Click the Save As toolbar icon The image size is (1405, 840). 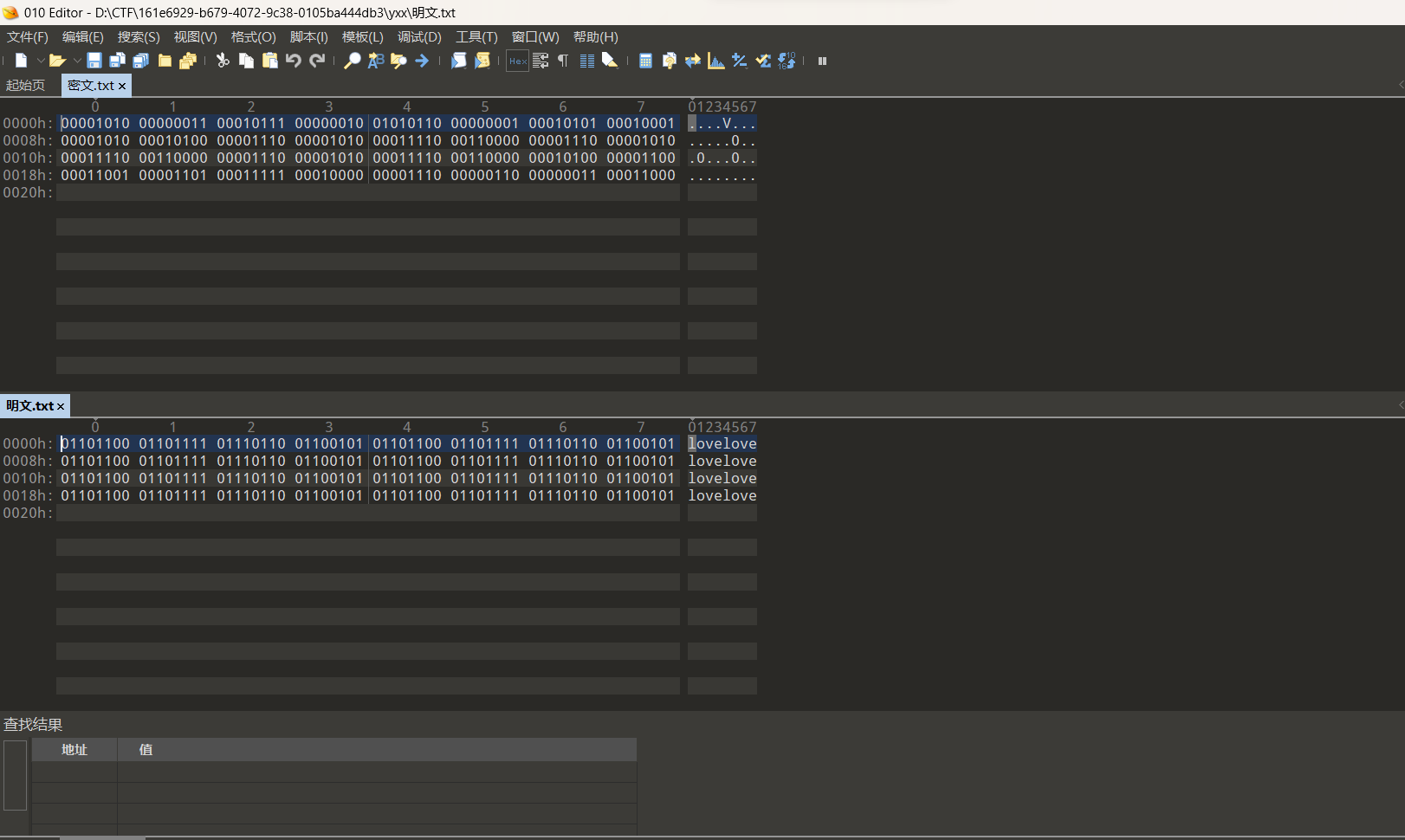pyautogui.click(x=118, y=61)
